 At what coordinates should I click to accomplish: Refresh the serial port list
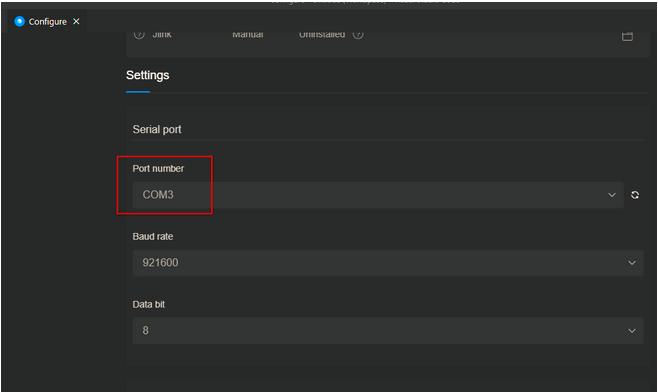635,195
